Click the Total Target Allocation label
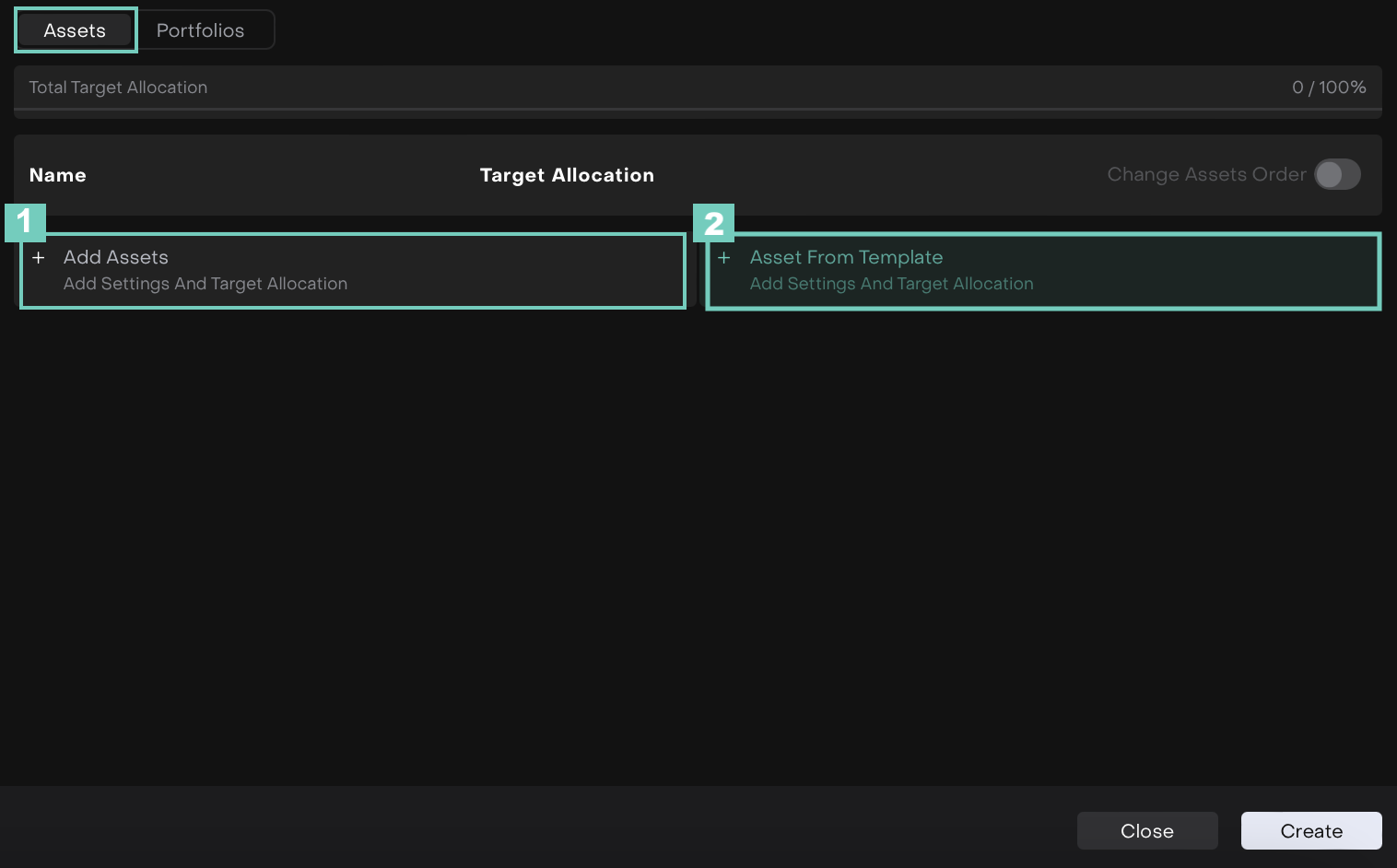The width and height of the screenshot is (1397, 868). pyautogui.click(x=118, y=88)
